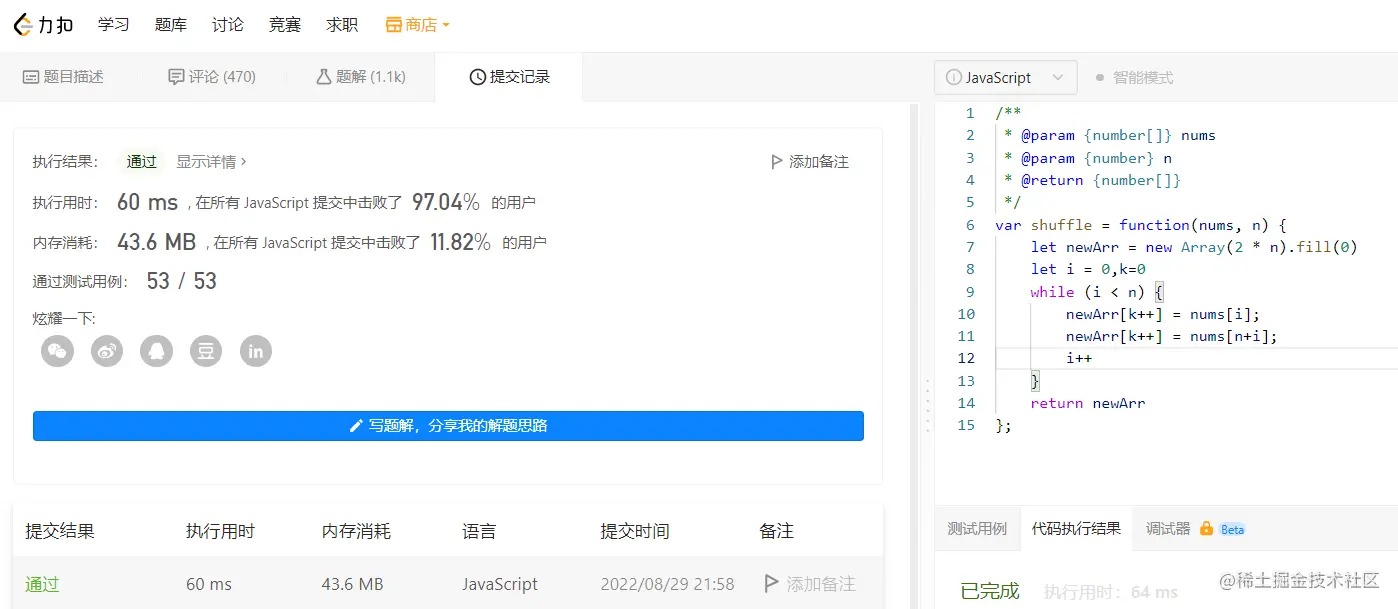Open the 通过 submission result link
This screenshot has height=609, width=1398.
42,584
